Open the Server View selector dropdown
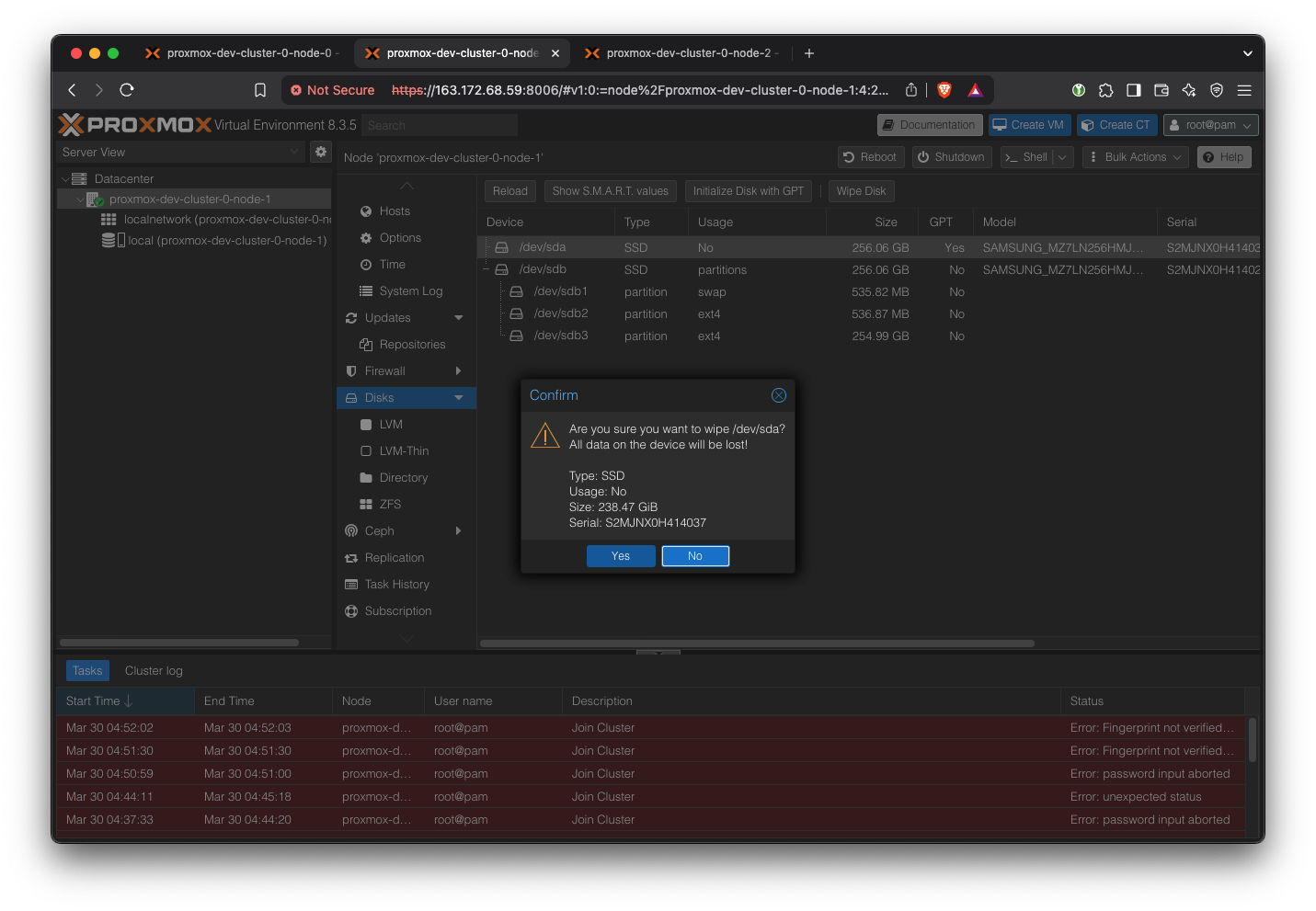This screenshot has width=1316, height=911. pos(180,152)
